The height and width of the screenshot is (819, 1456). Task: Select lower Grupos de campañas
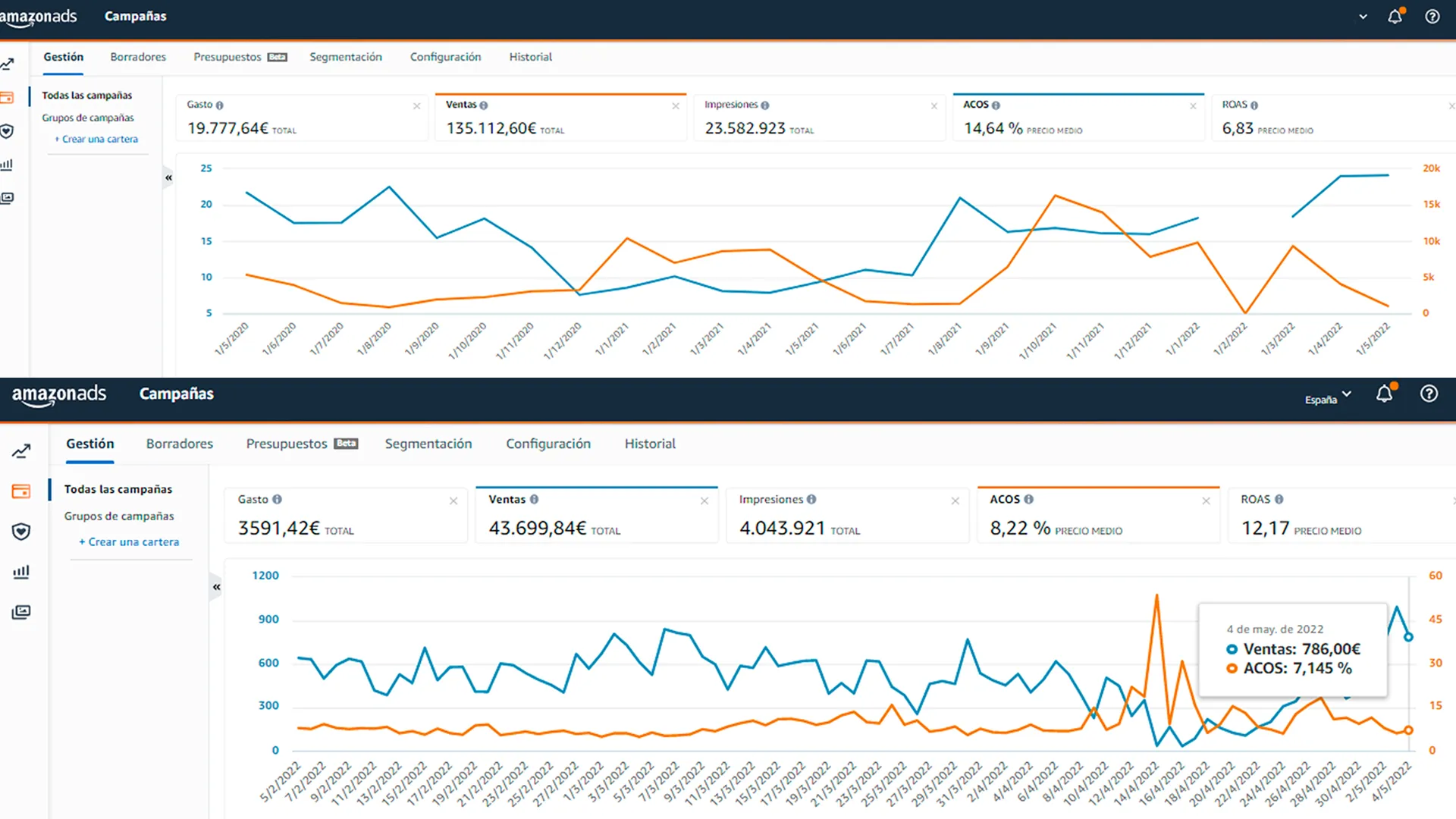(x=119, y=516)
